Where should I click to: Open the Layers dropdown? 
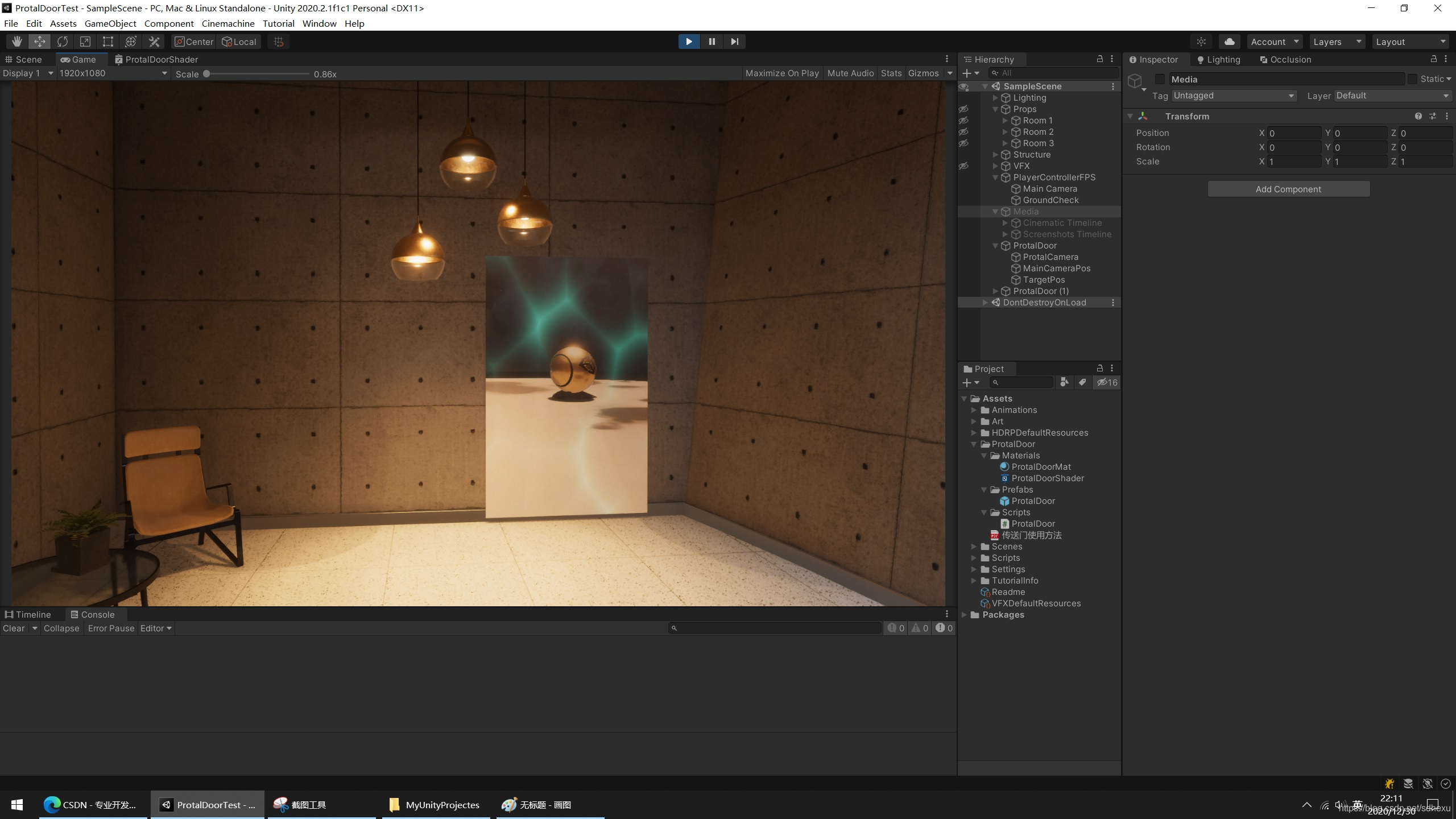(1337, 42)
